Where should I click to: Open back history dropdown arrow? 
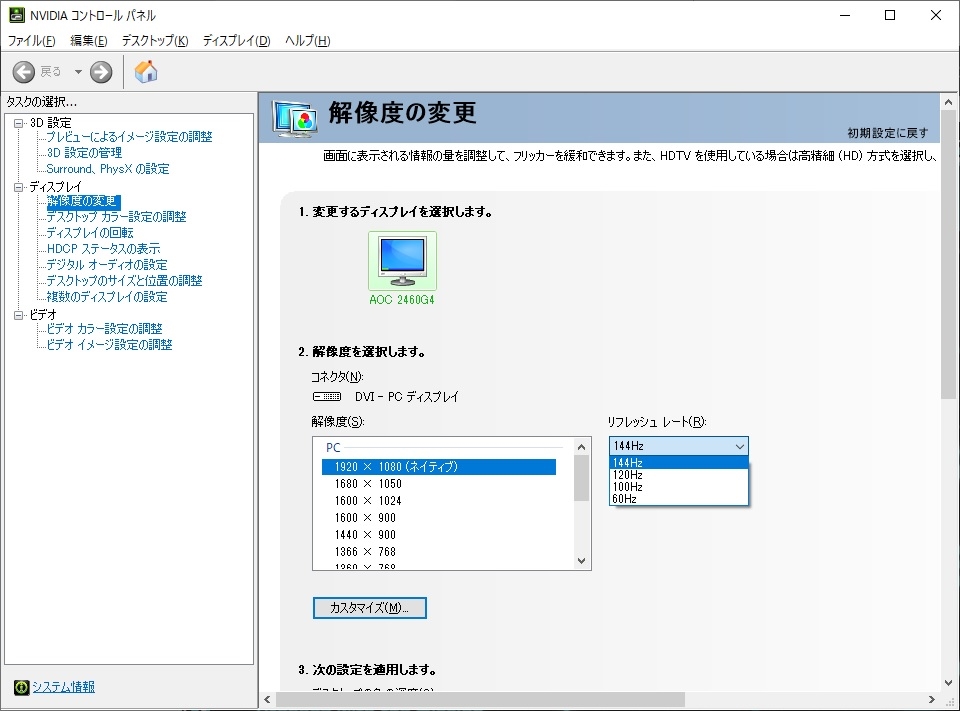[x=78, y=72]
